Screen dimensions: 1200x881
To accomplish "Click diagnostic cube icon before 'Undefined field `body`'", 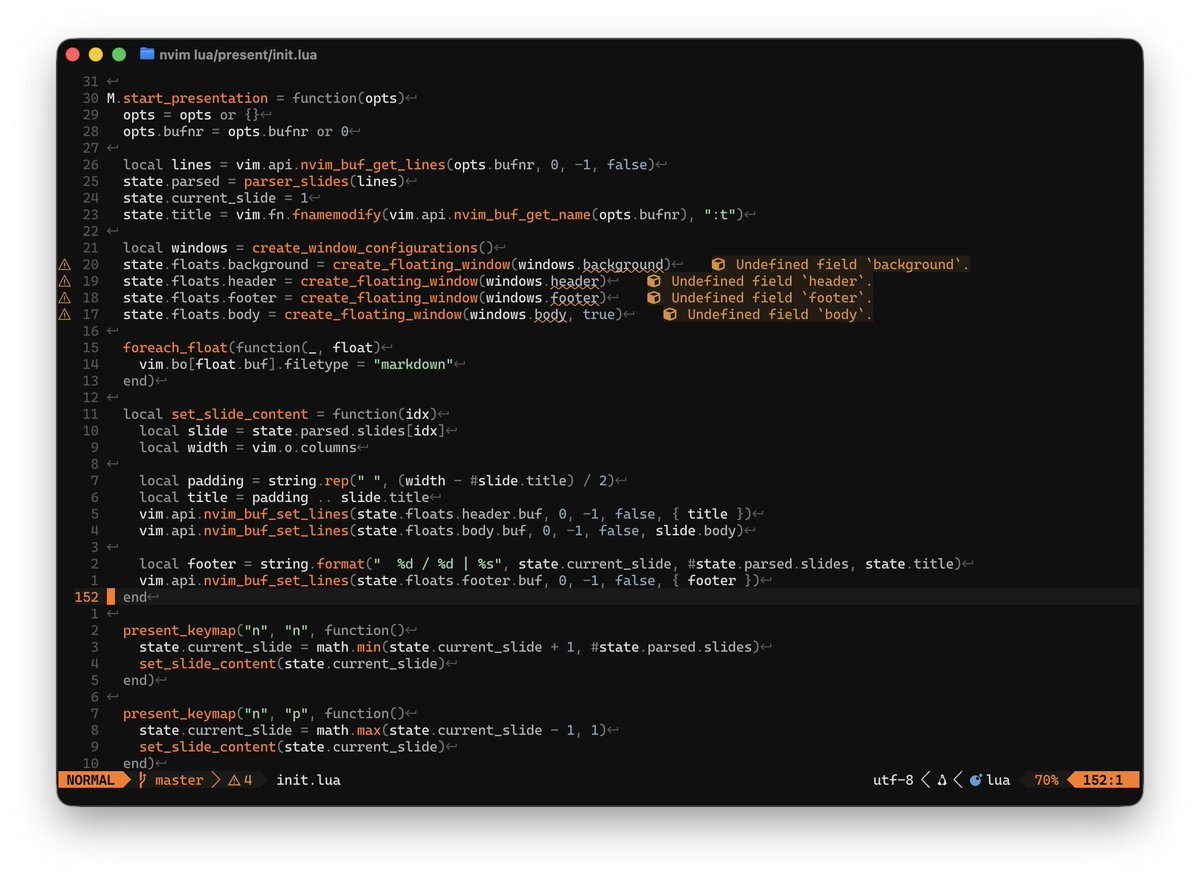I will click(x=669, y=314).
